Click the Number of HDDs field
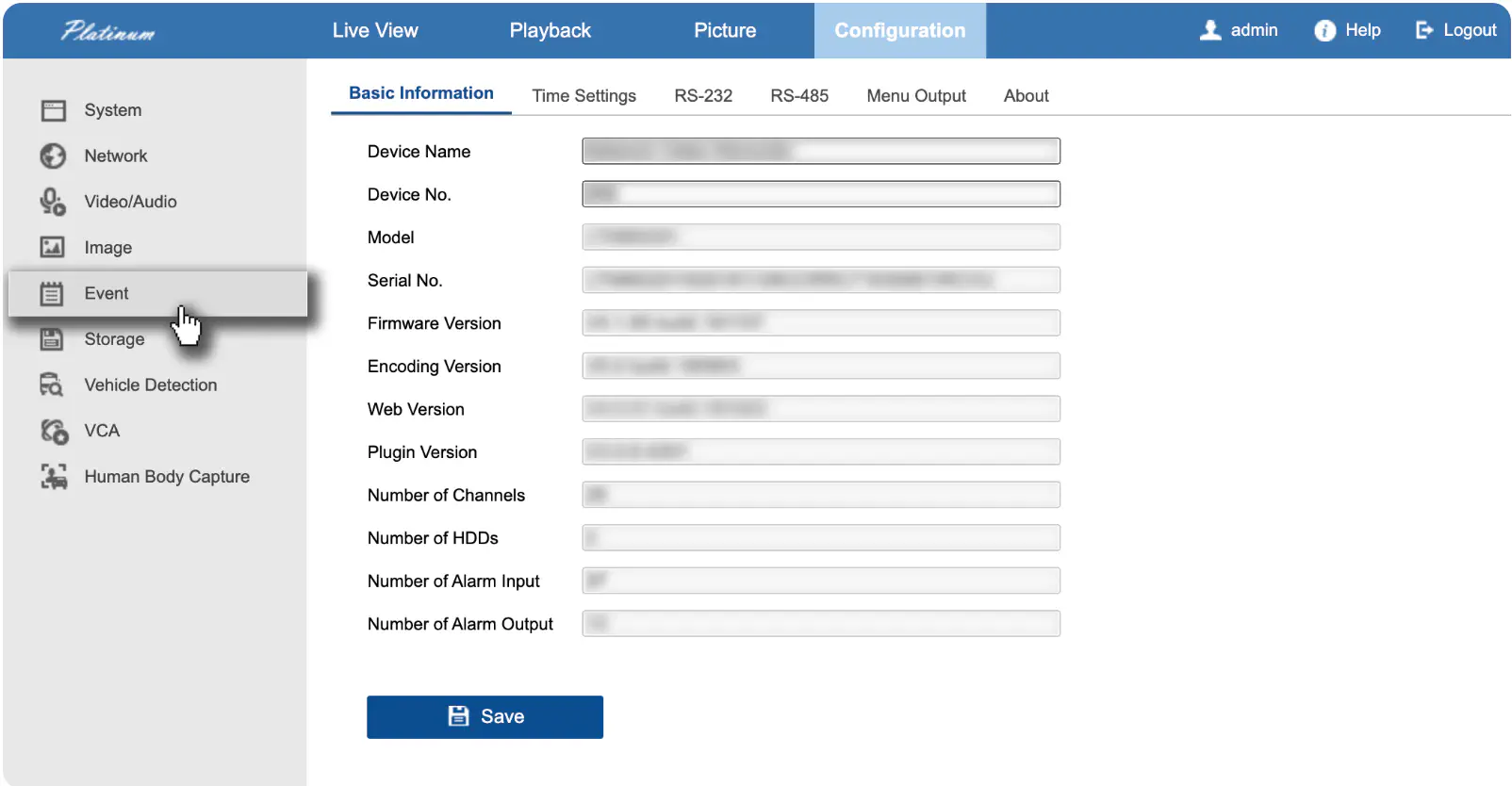This screenshot has height=786, width=1512. 821,538
